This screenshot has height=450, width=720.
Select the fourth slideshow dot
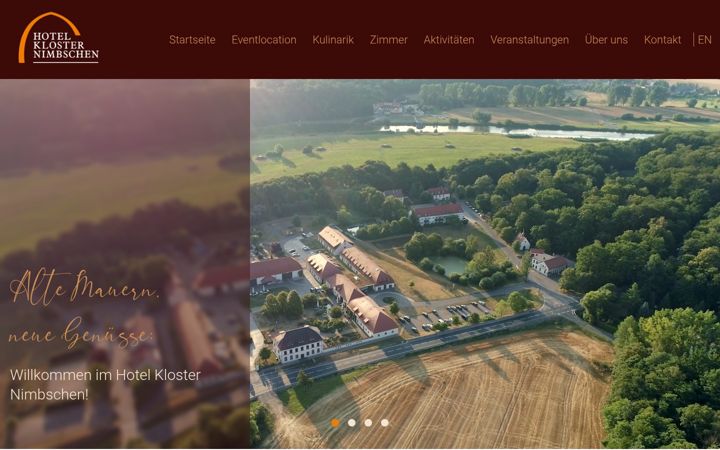click(x=385, y=423)
